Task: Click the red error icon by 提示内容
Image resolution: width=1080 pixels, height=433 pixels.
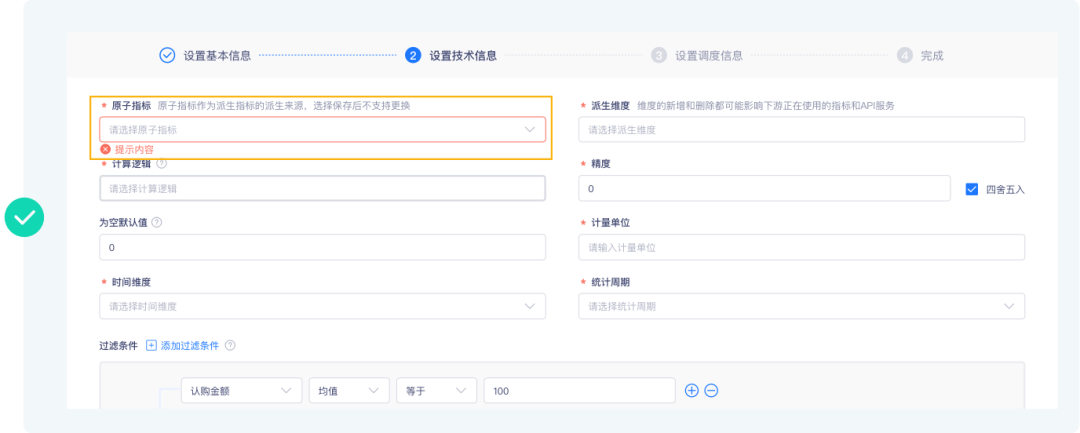Action: click(x=105, y=149)
